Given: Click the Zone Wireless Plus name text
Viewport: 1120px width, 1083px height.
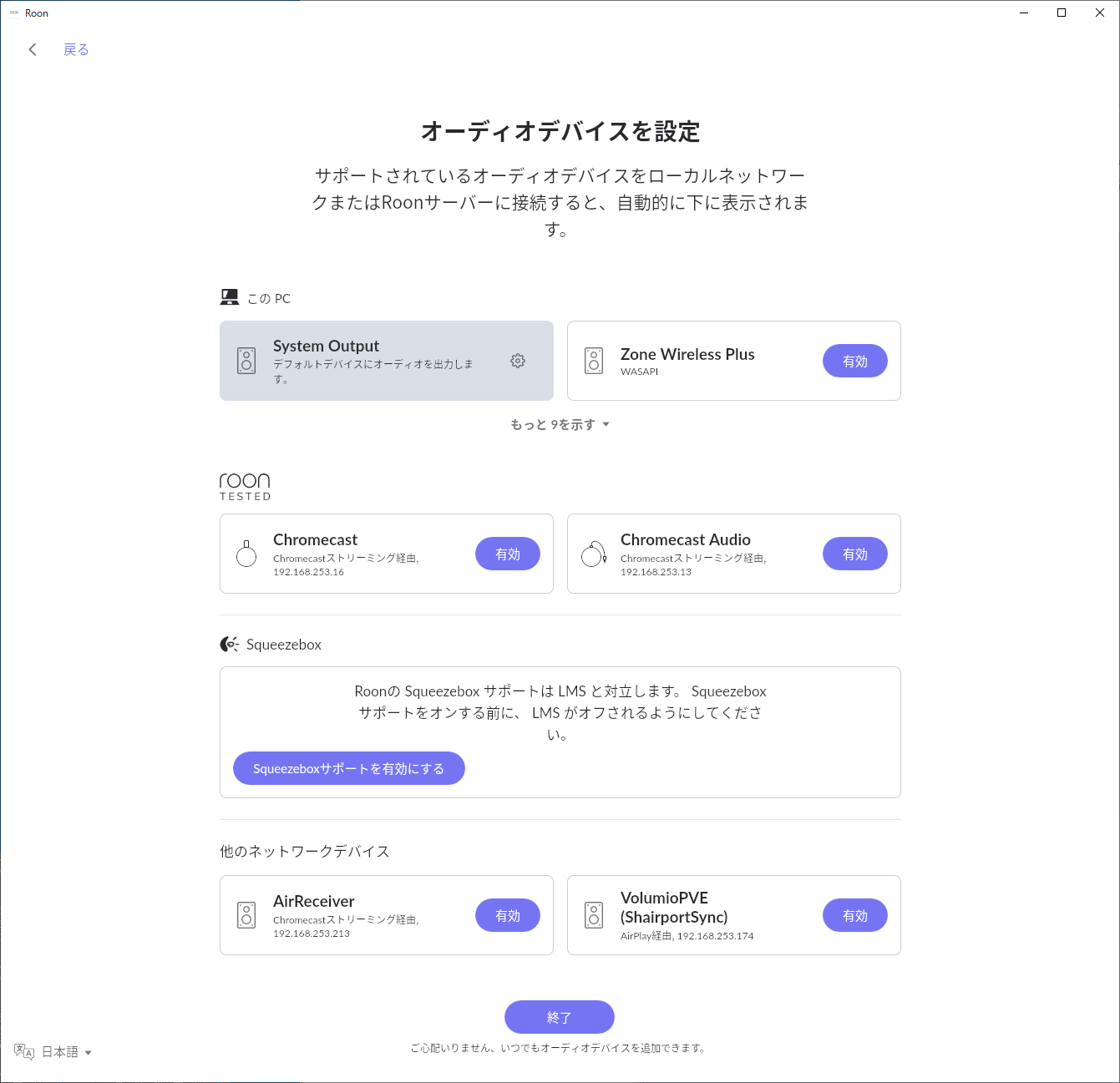Looking at the screenshot, I should (x=687, y=354).
